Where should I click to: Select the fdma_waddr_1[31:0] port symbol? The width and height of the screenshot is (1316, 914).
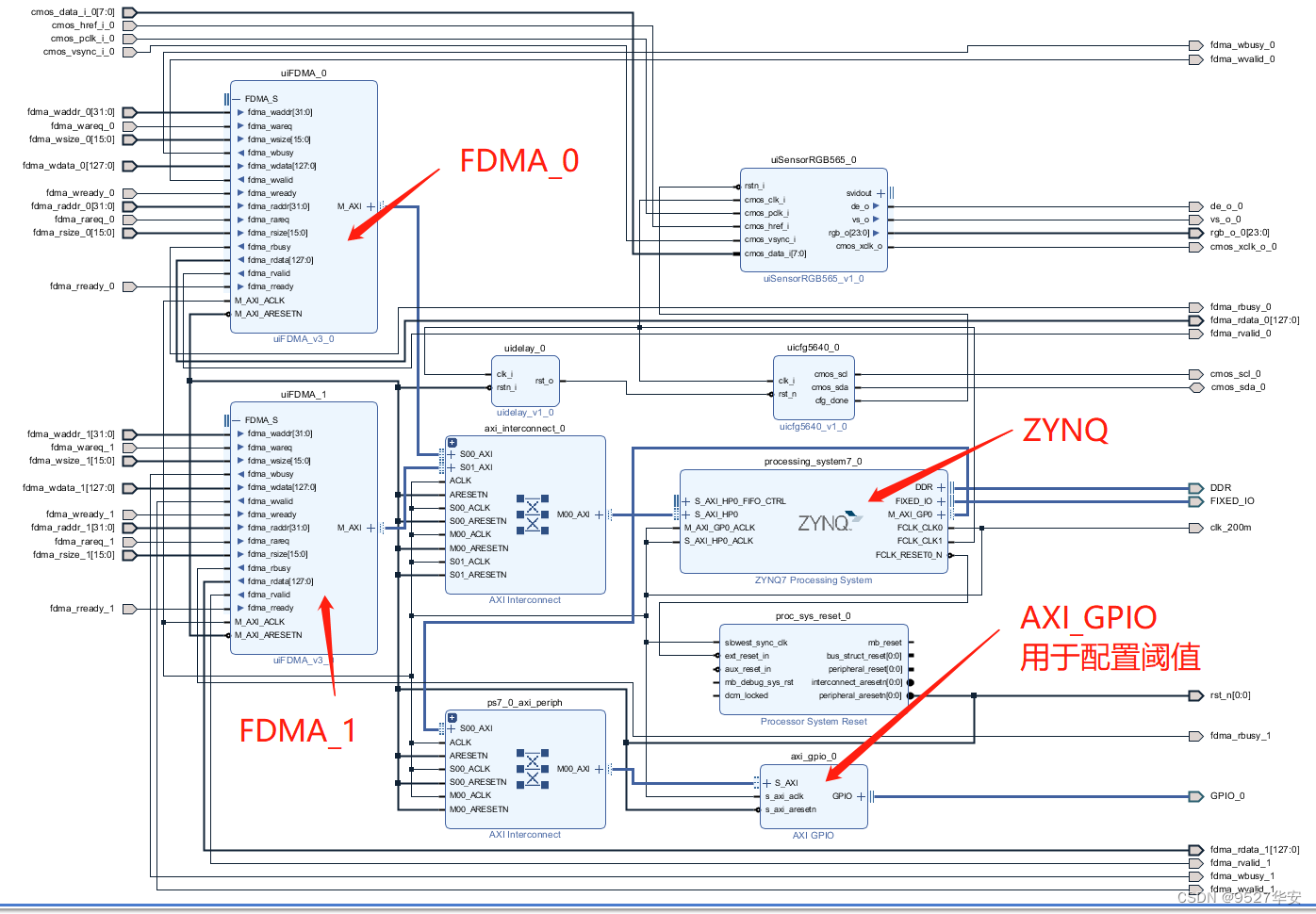(x=130, y=434)
